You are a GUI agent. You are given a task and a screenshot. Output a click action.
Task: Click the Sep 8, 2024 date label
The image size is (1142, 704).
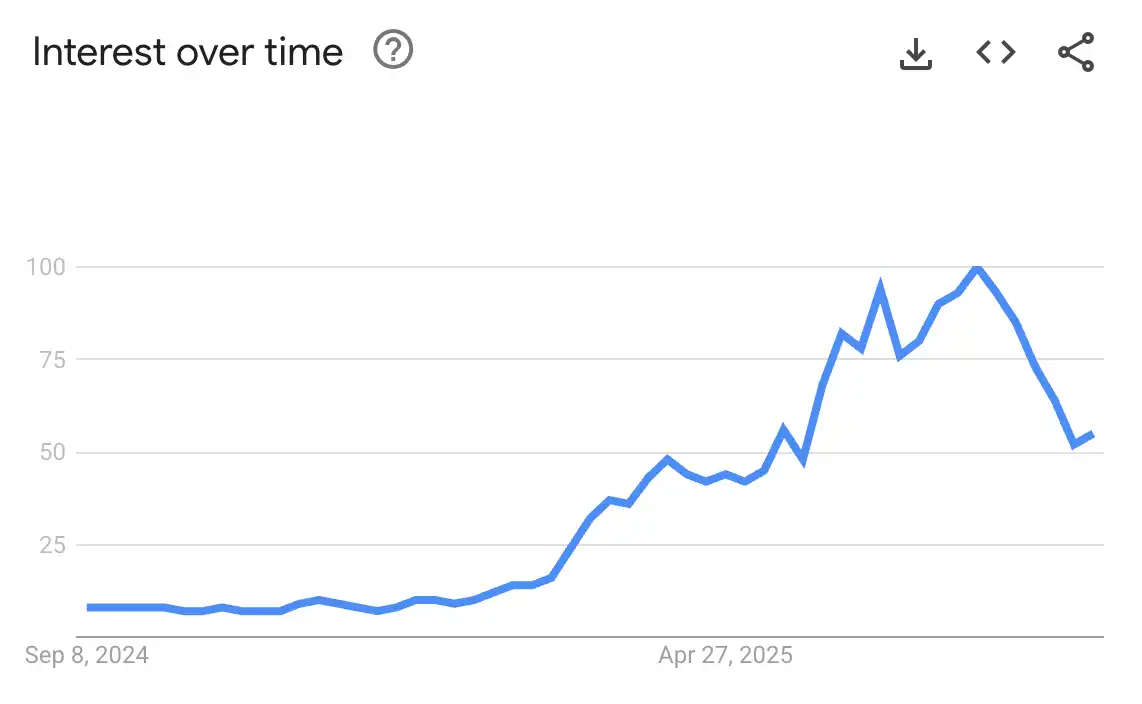[x=87, y=656]
